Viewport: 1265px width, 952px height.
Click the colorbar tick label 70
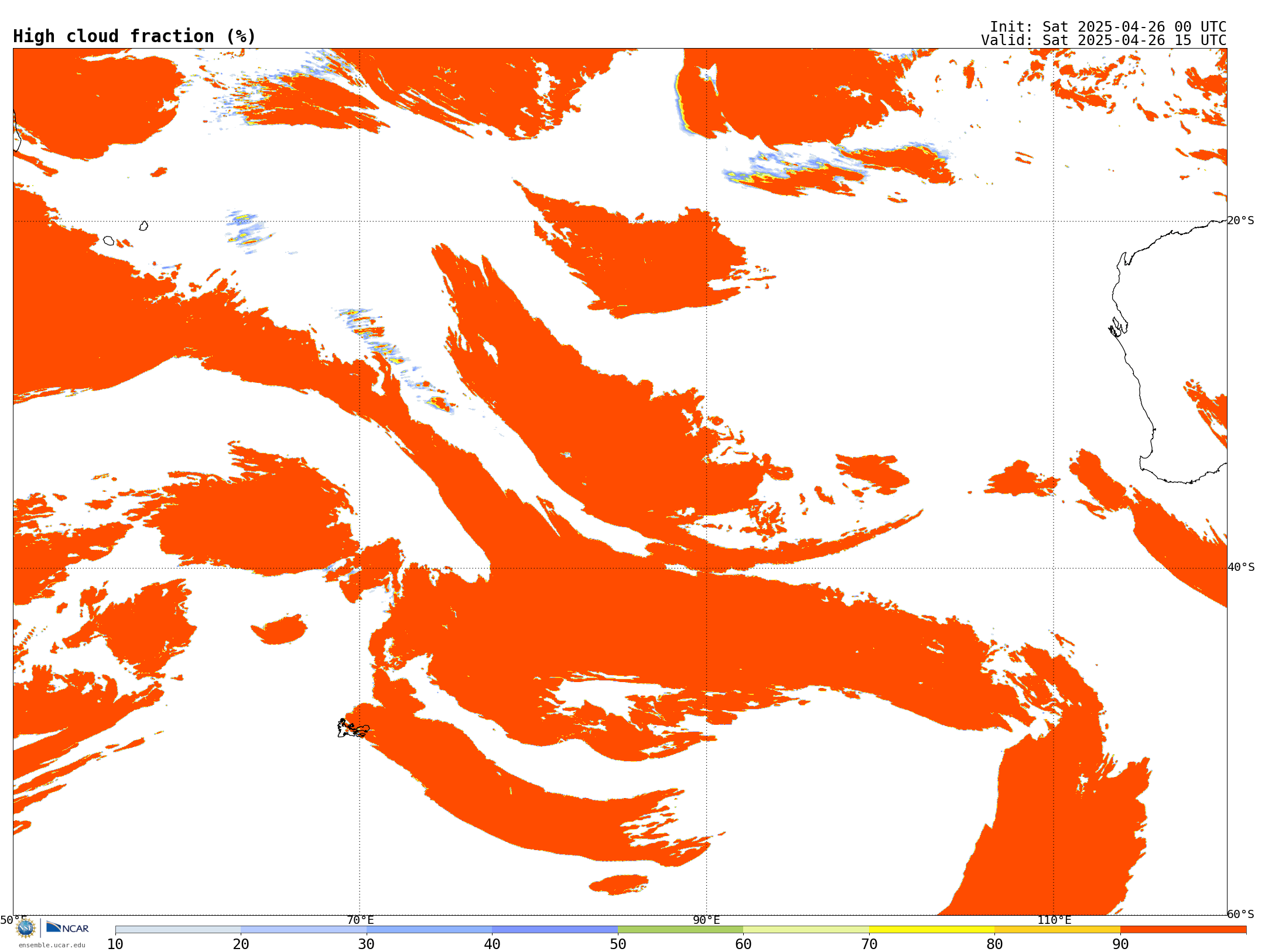point(869,944)
